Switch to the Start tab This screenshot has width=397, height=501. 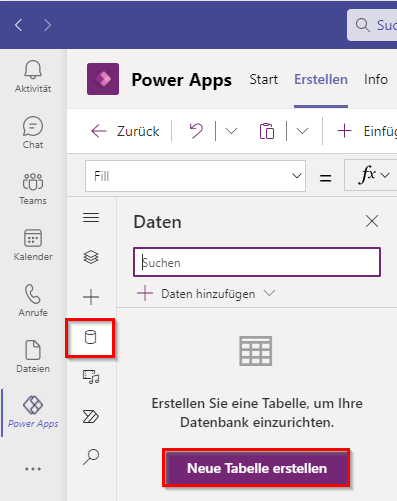coord(263,80)
